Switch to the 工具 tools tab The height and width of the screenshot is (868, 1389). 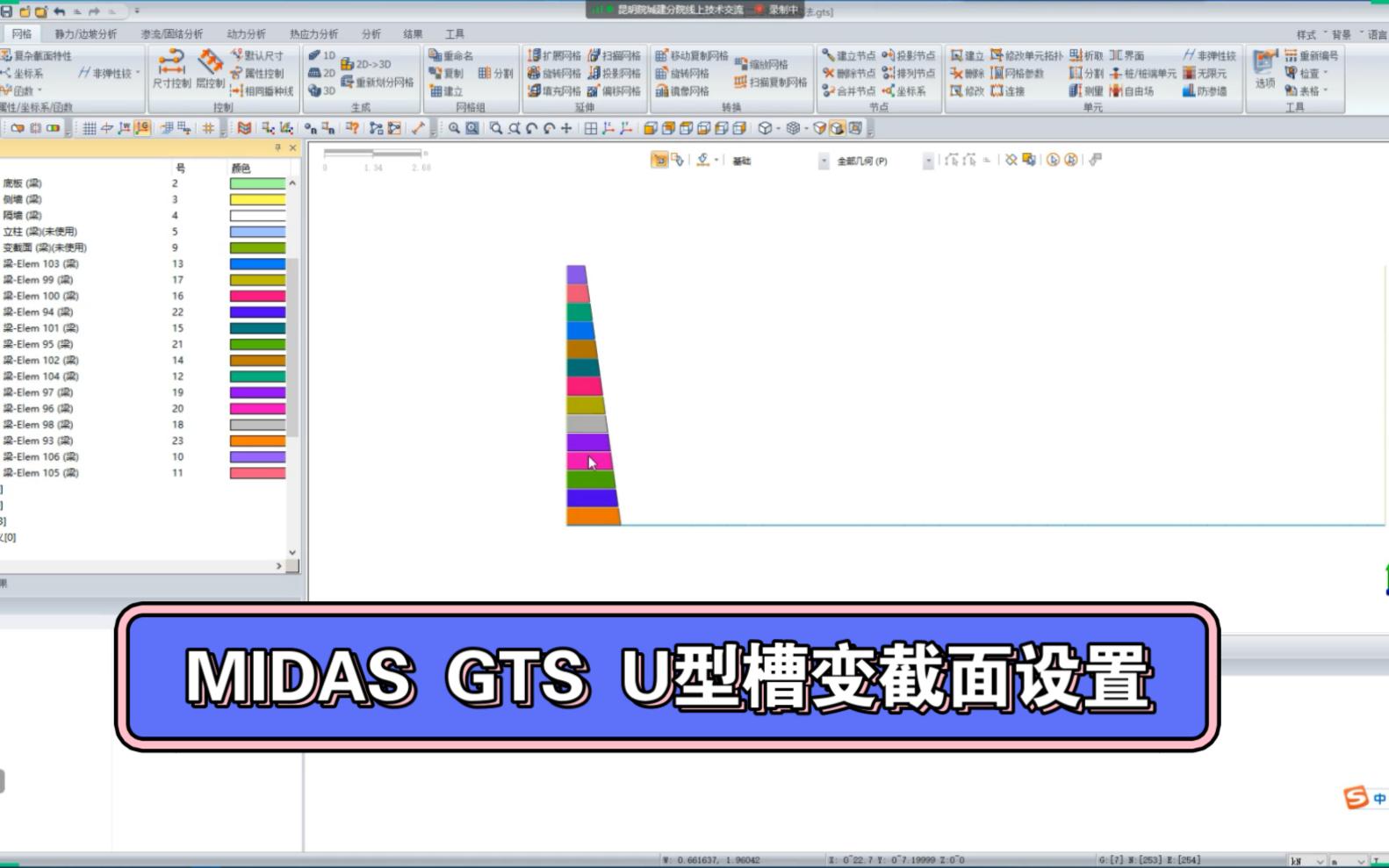click(x=454, y=34)
